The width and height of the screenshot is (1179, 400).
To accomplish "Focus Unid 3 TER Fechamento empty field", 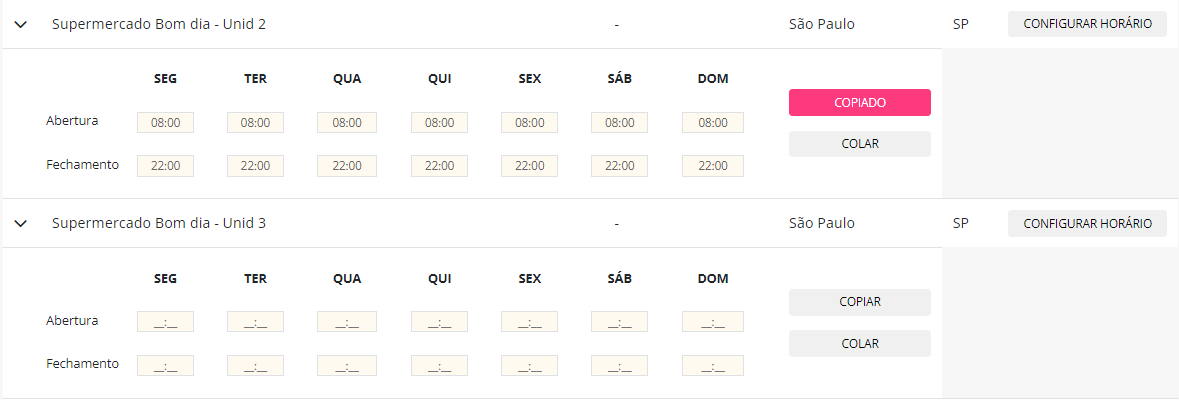I will click(x=256, y=366).
